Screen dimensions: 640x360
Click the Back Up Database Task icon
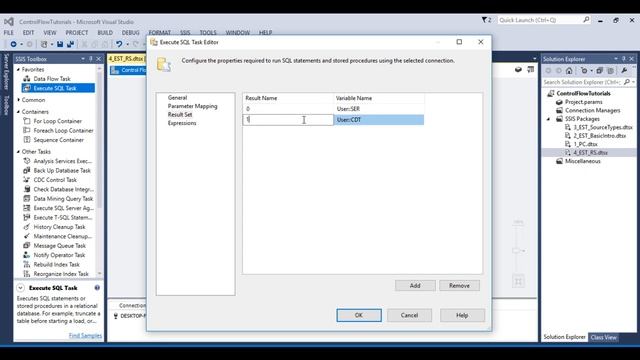click(27, 170)
